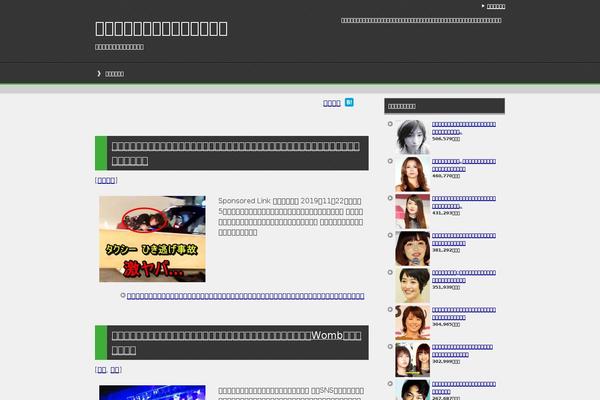600x400 pixels.
Task: Click the excerpt text mentioning SNS
Action: pyautogui.click(x=291, y=393)
